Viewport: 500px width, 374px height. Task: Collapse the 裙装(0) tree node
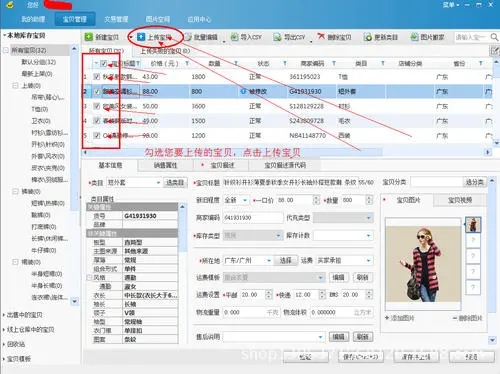click(x=15, y=262)
